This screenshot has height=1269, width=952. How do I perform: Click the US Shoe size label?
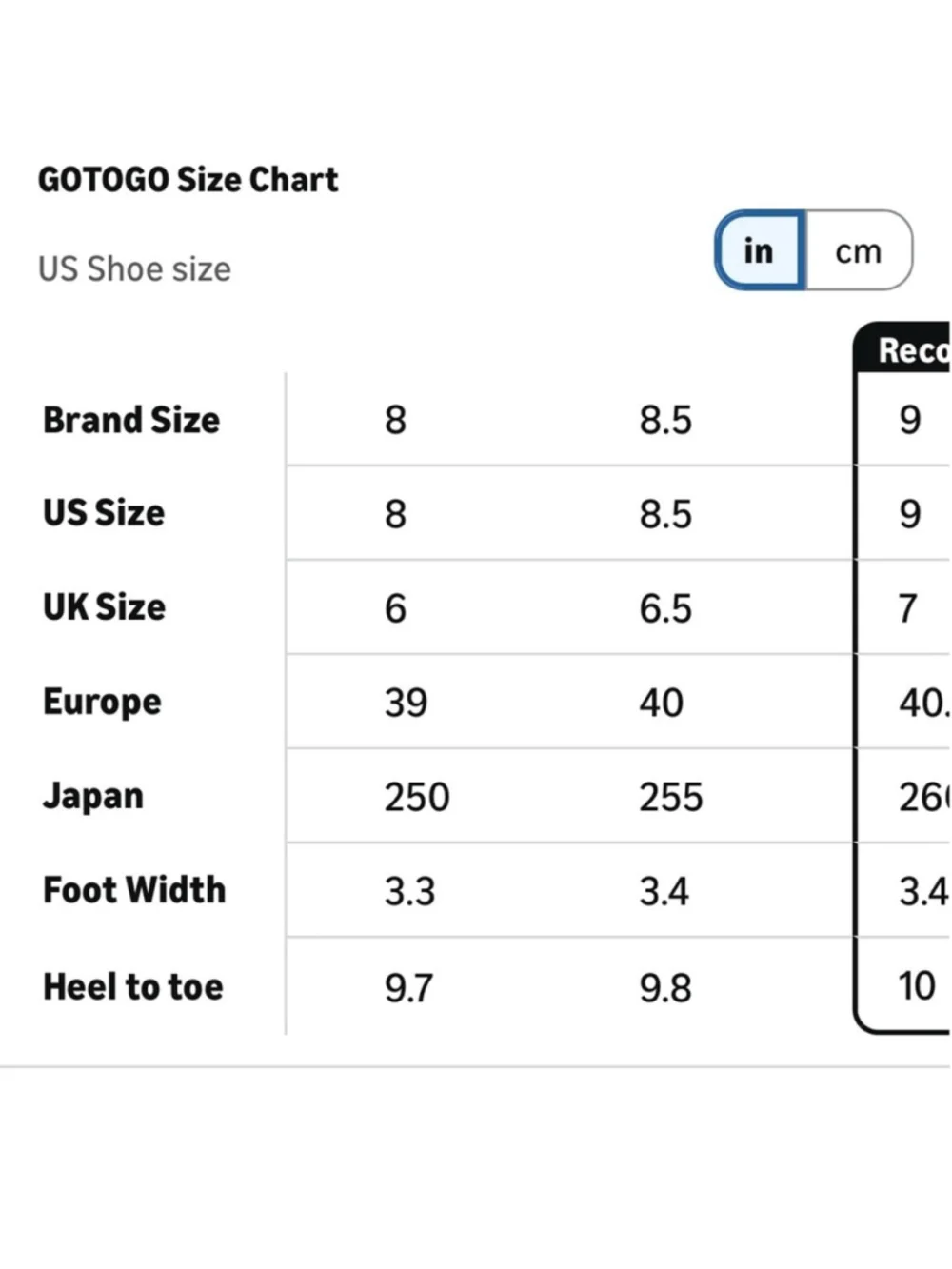134,269
